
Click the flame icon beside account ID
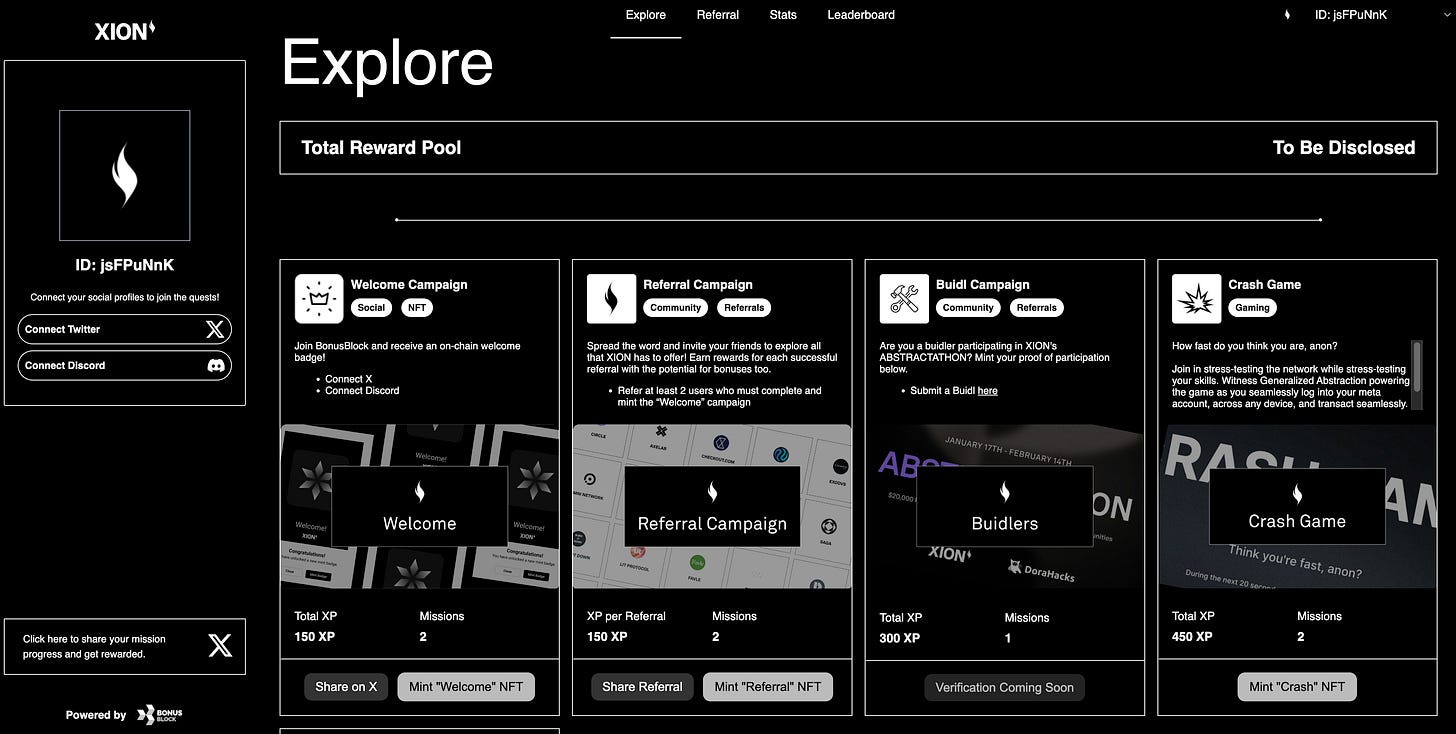click(x=1287, y=15)
